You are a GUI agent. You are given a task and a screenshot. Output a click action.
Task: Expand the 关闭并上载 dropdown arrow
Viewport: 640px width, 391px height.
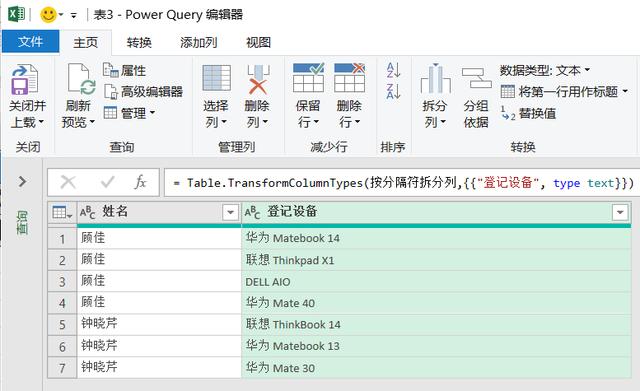(41, 122)
